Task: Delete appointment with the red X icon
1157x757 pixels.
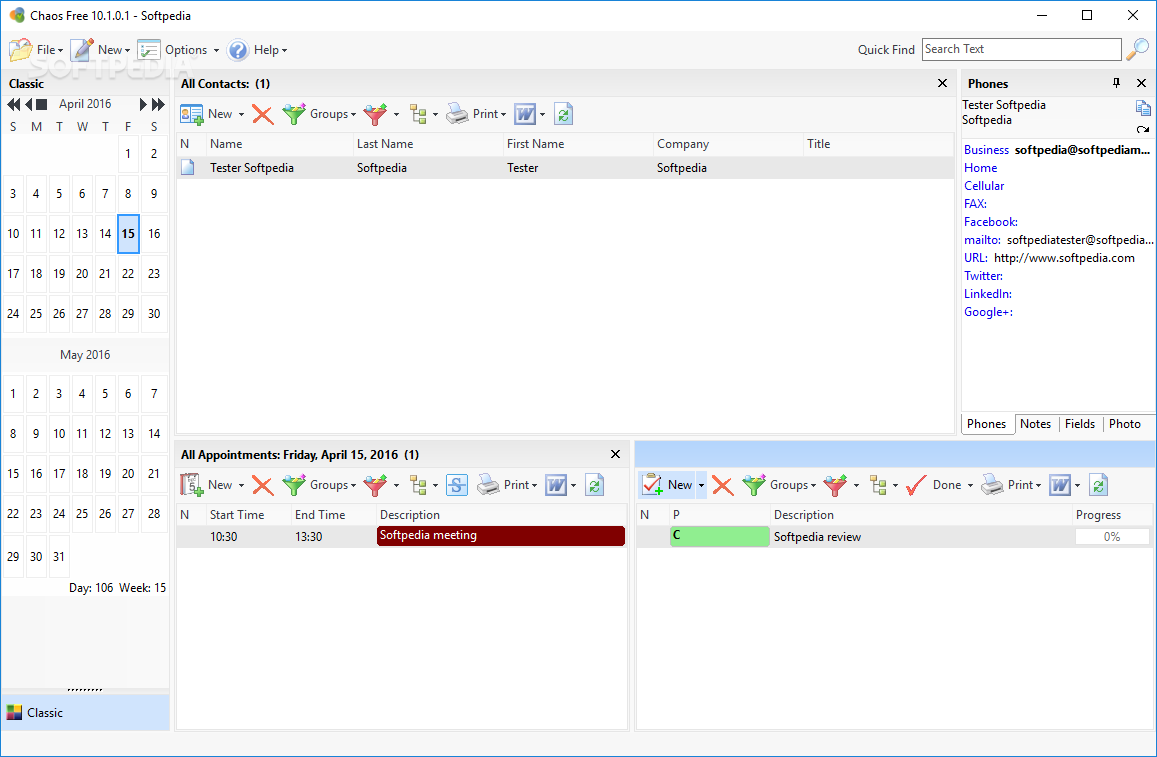Action: (262, 485)
